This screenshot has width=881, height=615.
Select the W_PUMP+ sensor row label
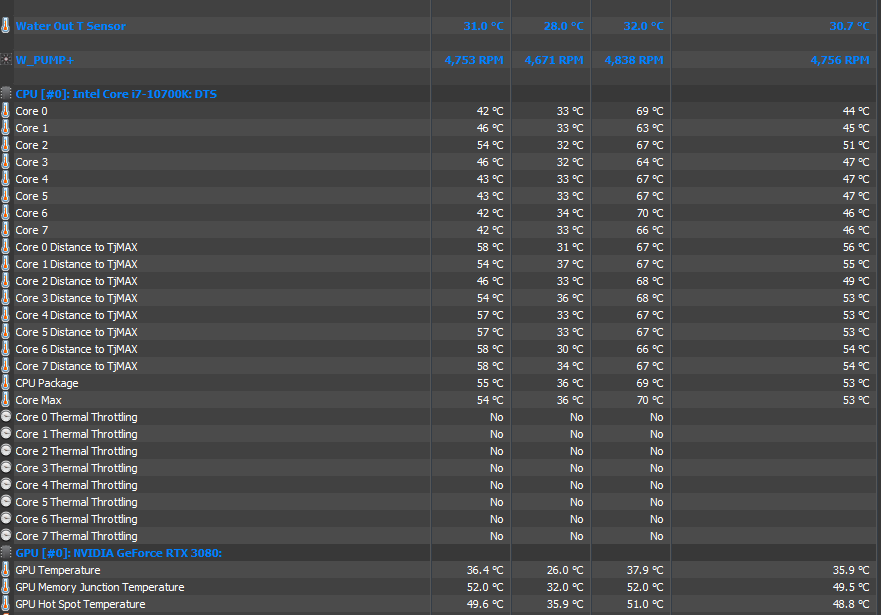[x=45, y=60]
